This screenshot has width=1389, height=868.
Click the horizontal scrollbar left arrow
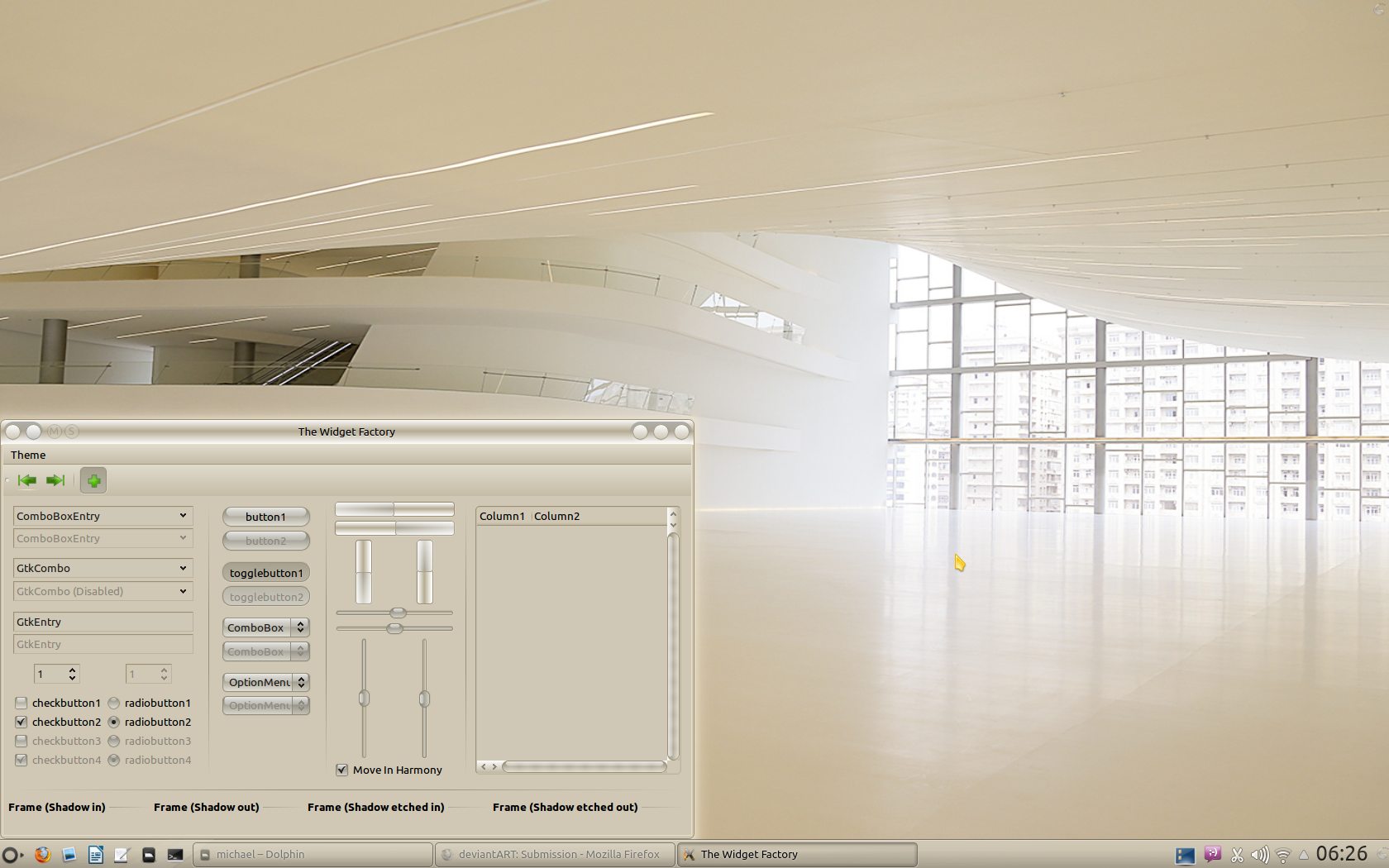[x=484, y=767]
